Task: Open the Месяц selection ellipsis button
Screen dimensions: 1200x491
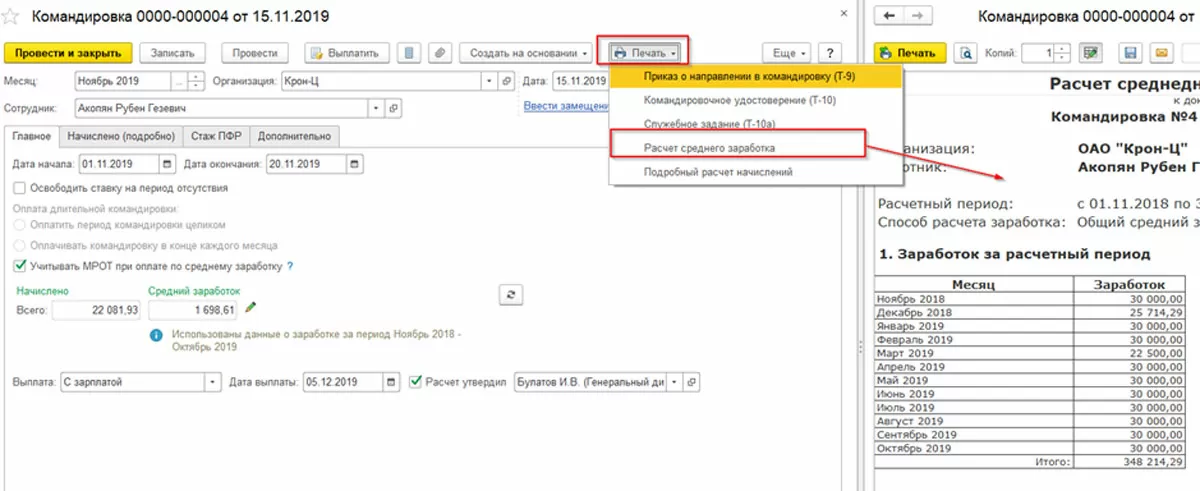Action: (x=178, y=81)
